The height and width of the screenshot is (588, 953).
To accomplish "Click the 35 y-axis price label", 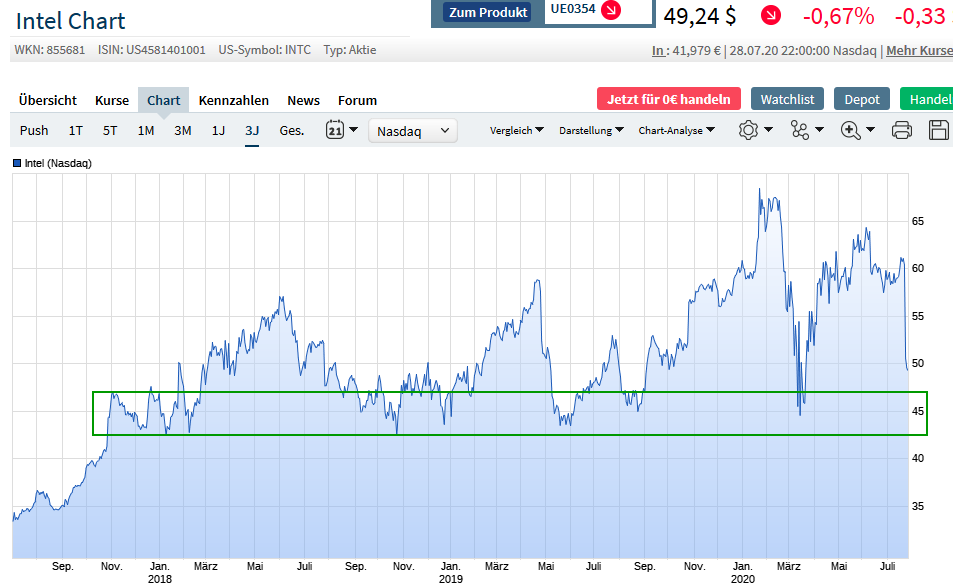I will [918, 506].
